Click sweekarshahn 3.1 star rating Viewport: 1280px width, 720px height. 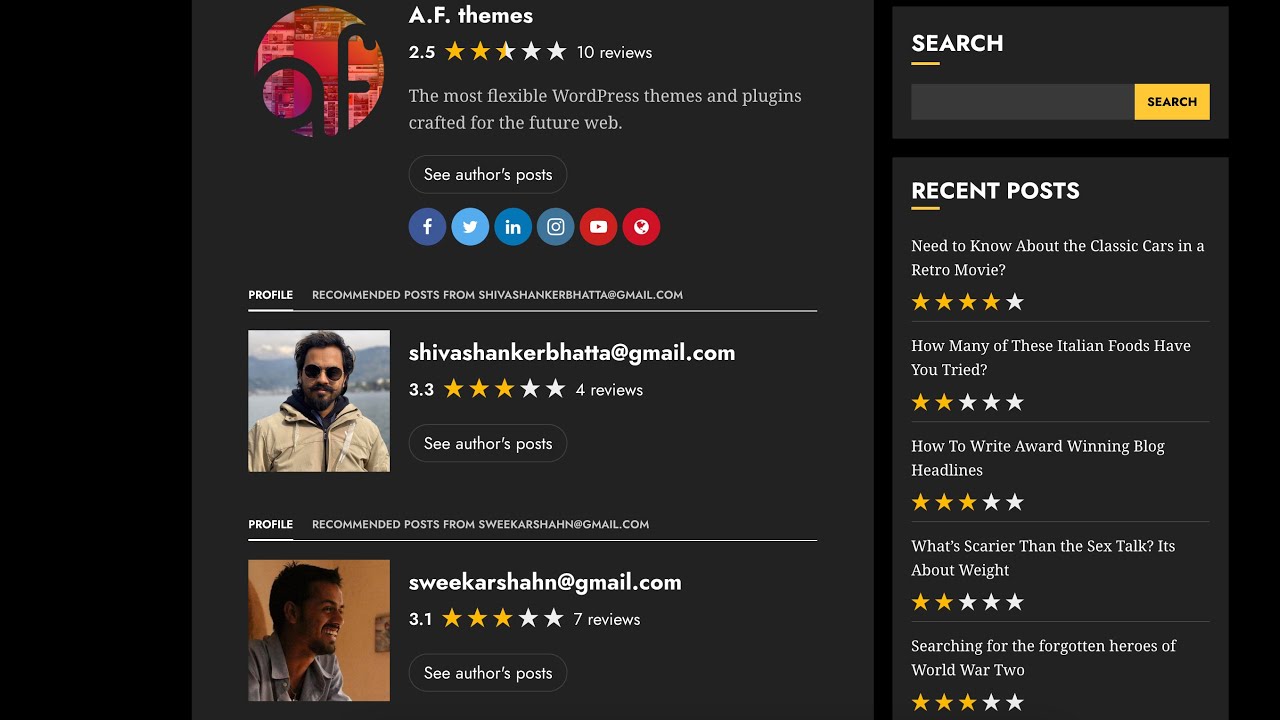click(x=503, y=618)
